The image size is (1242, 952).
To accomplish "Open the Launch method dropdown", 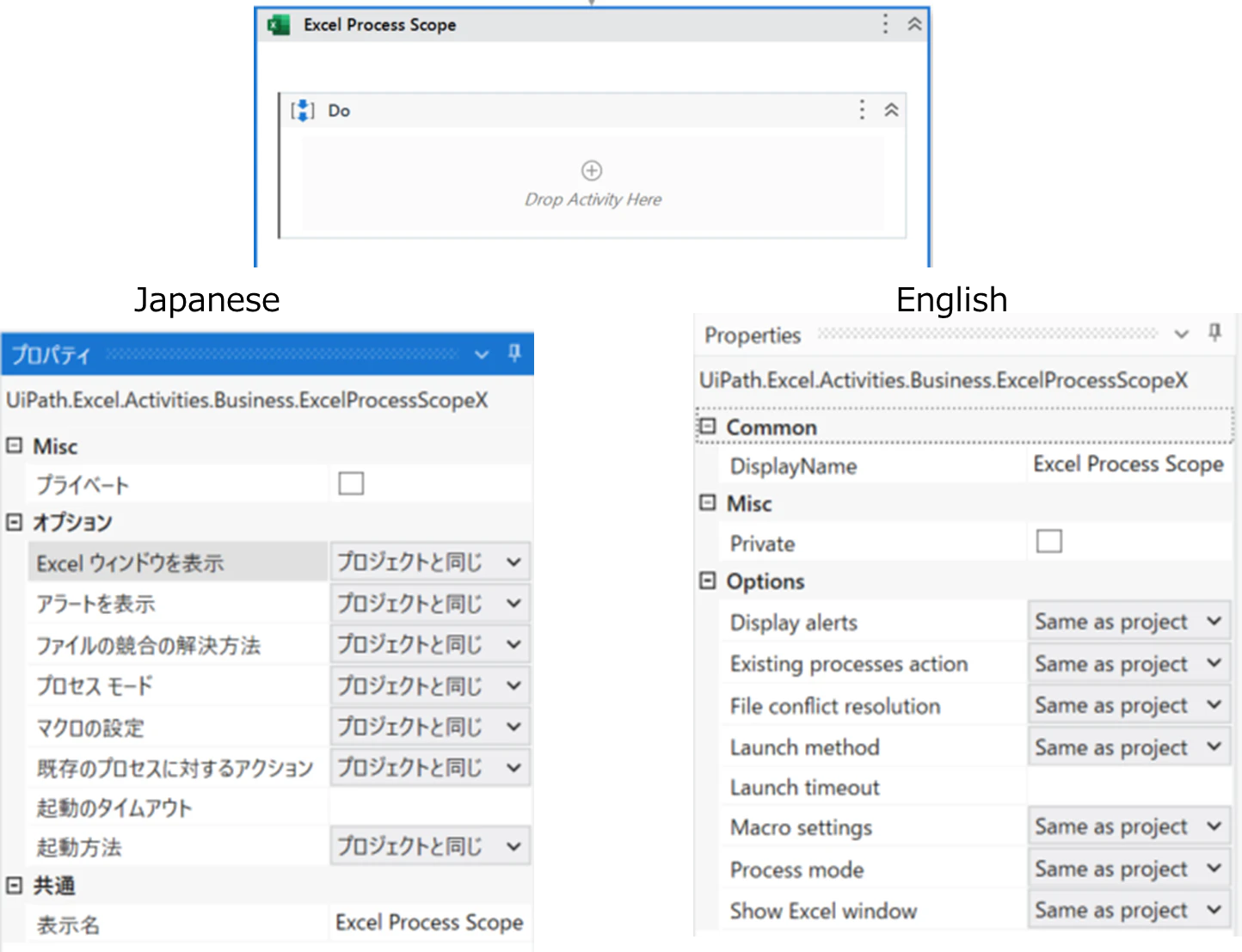I will click(1128, 746).
